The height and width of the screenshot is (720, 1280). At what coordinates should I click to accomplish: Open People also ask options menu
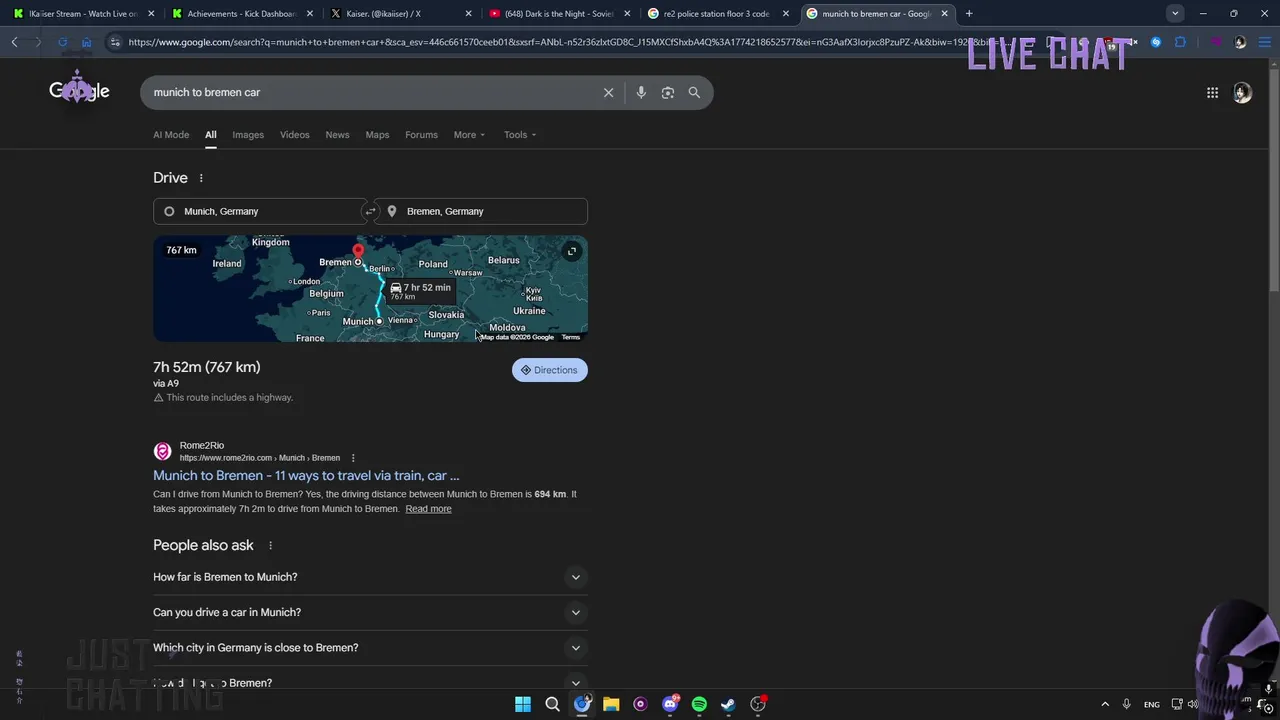point(270,545)
